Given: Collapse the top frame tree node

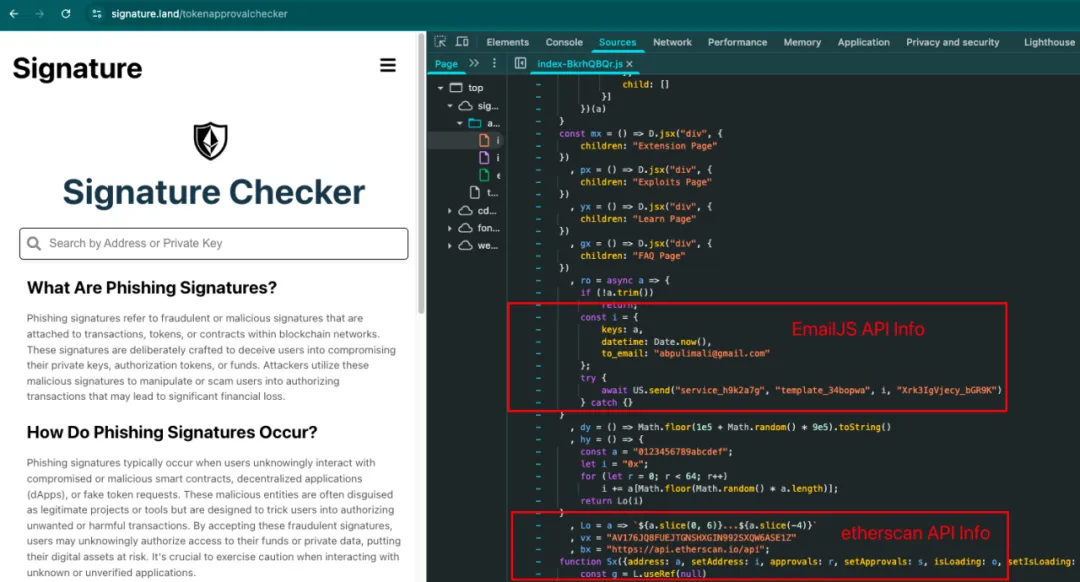Looking at the screenshot, I should 440,88.
